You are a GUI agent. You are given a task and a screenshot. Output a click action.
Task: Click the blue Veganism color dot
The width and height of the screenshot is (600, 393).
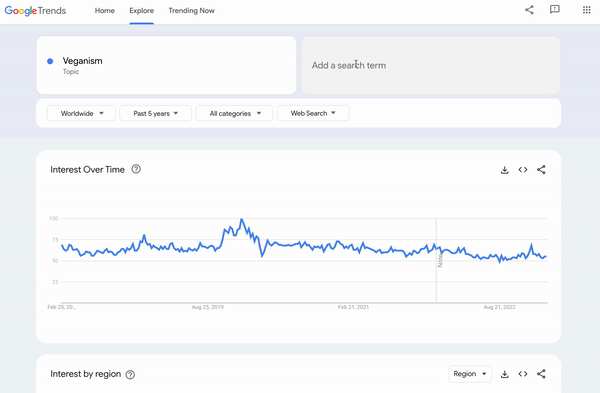[50, 61]
